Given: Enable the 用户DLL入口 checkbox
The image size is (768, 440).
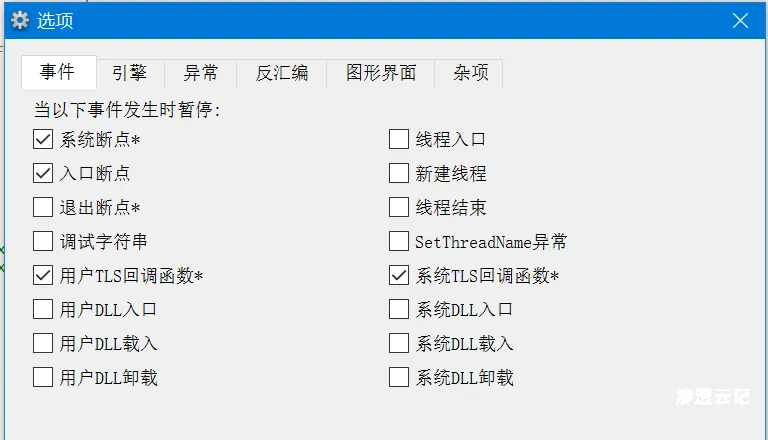Looking at the screenshot, I should (43, 309).
